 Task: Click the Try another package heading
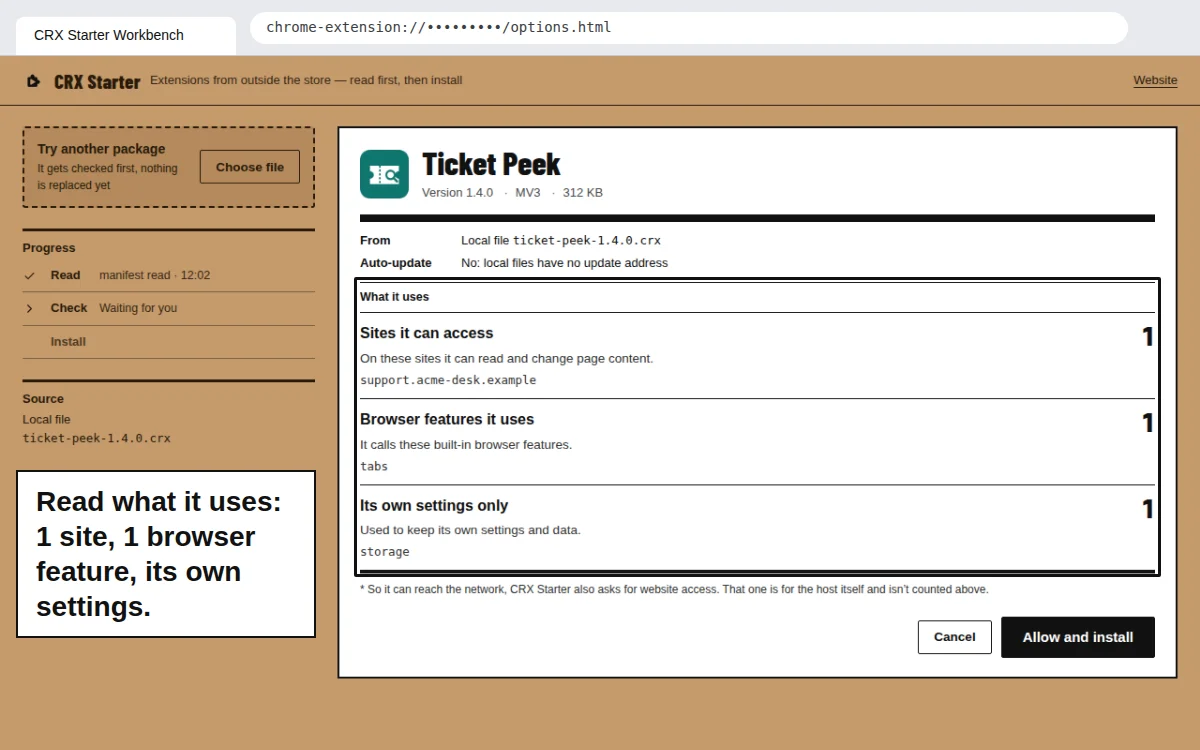[x=101, y=149]
